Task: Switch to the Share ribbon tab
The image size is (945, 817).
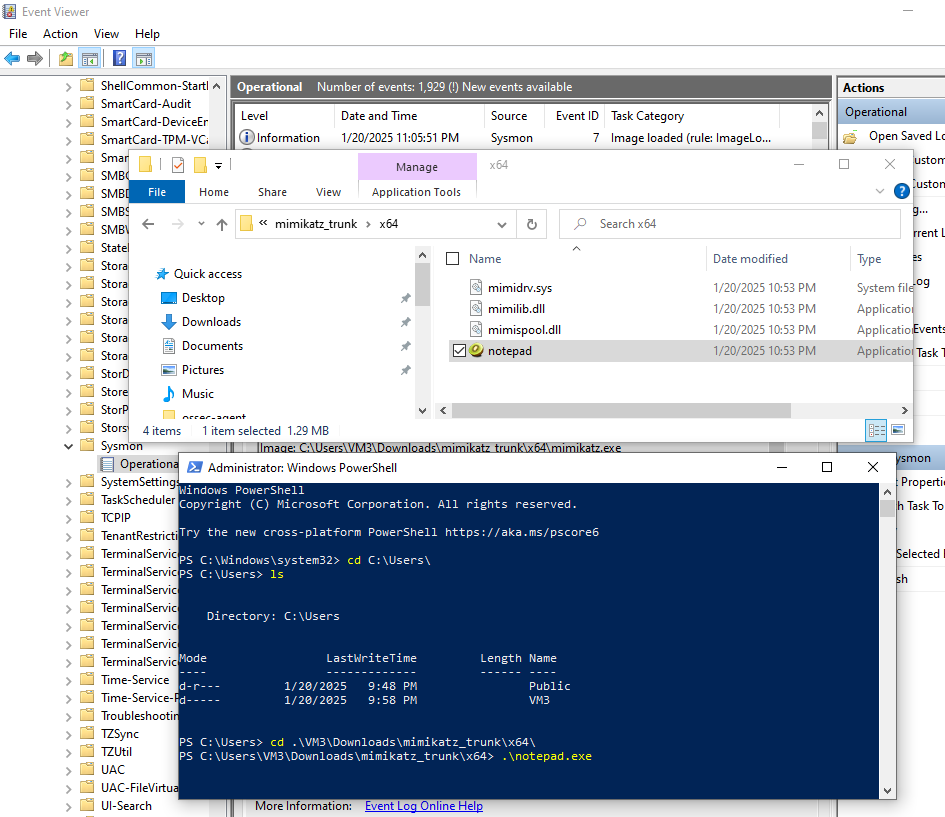Action: point(272,192)
